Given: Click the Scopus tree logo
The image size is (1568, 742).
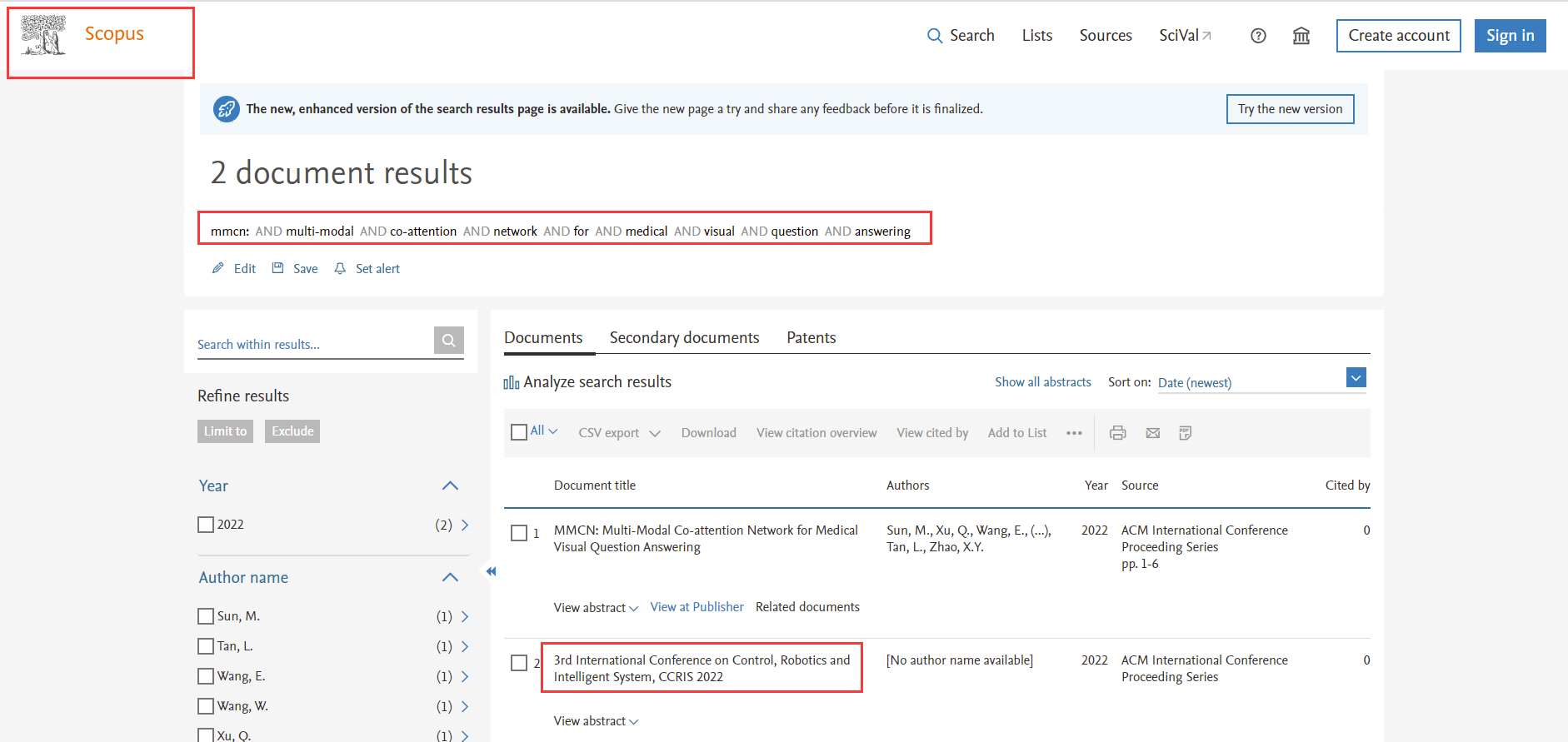Looking at the screenshot, I should coord(43,35).
